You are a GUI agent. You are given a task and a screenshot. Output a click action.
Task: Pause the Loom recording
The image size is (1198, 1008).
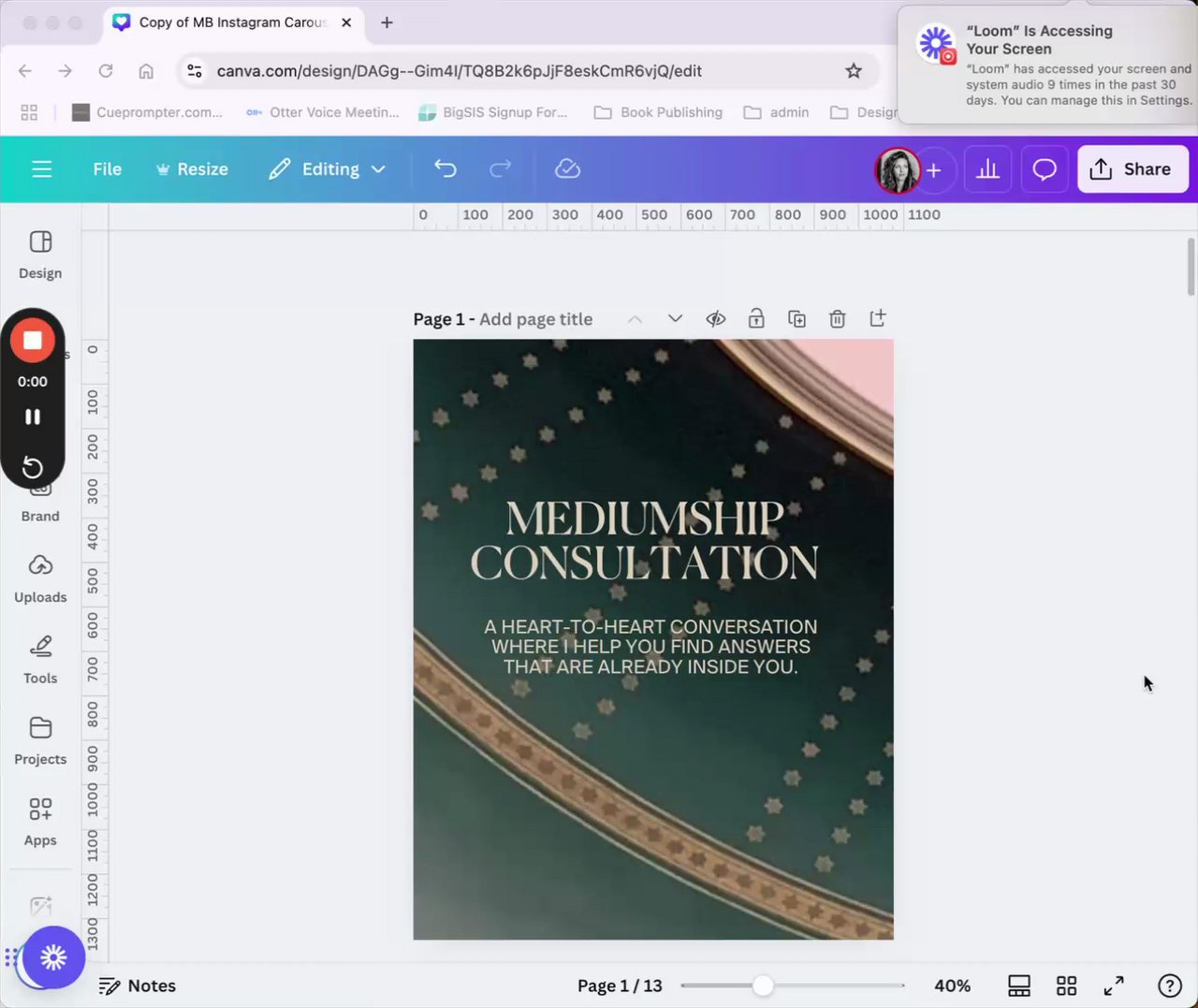[x=33, y=416]
